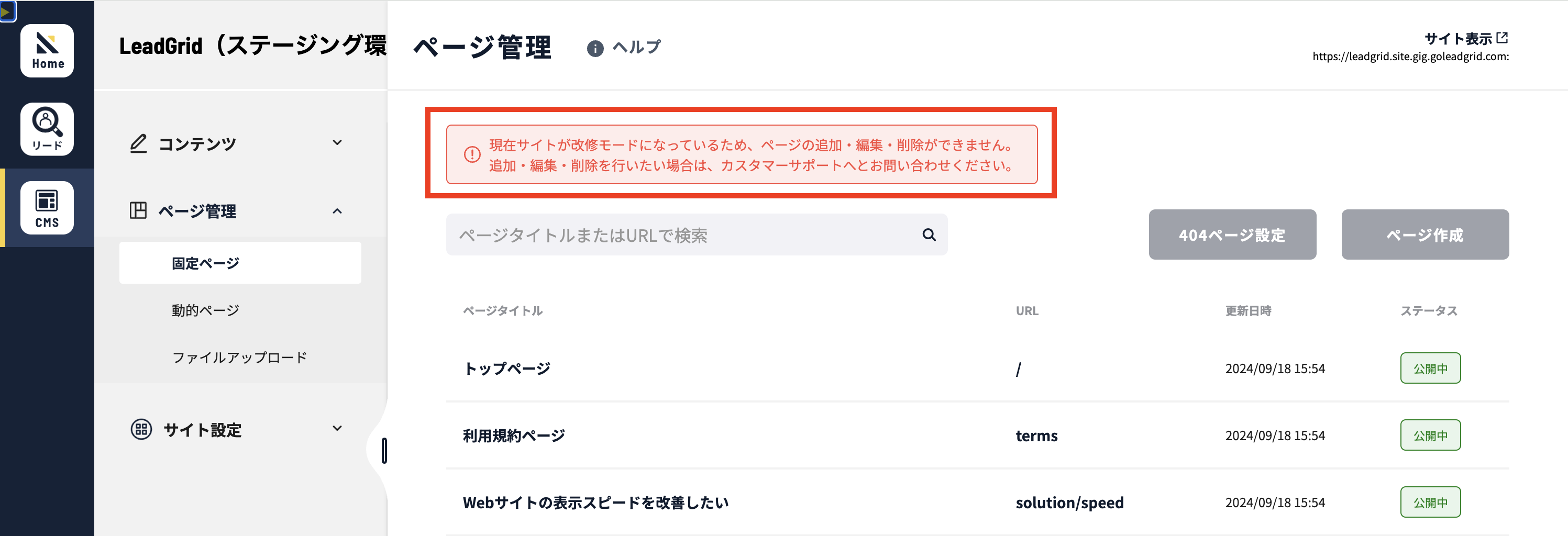Image resolution: width=1568 pixels, height=536 pixels.
Task: Click the sidebar collapse handle
Action: (384, 451)
